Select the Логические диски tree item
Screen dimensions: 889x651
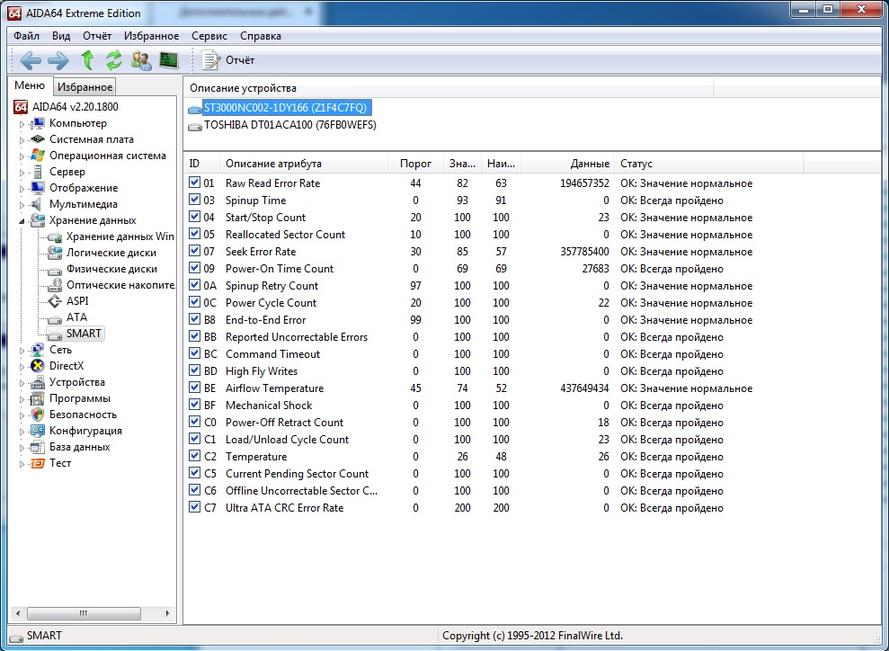click(111, 253)
